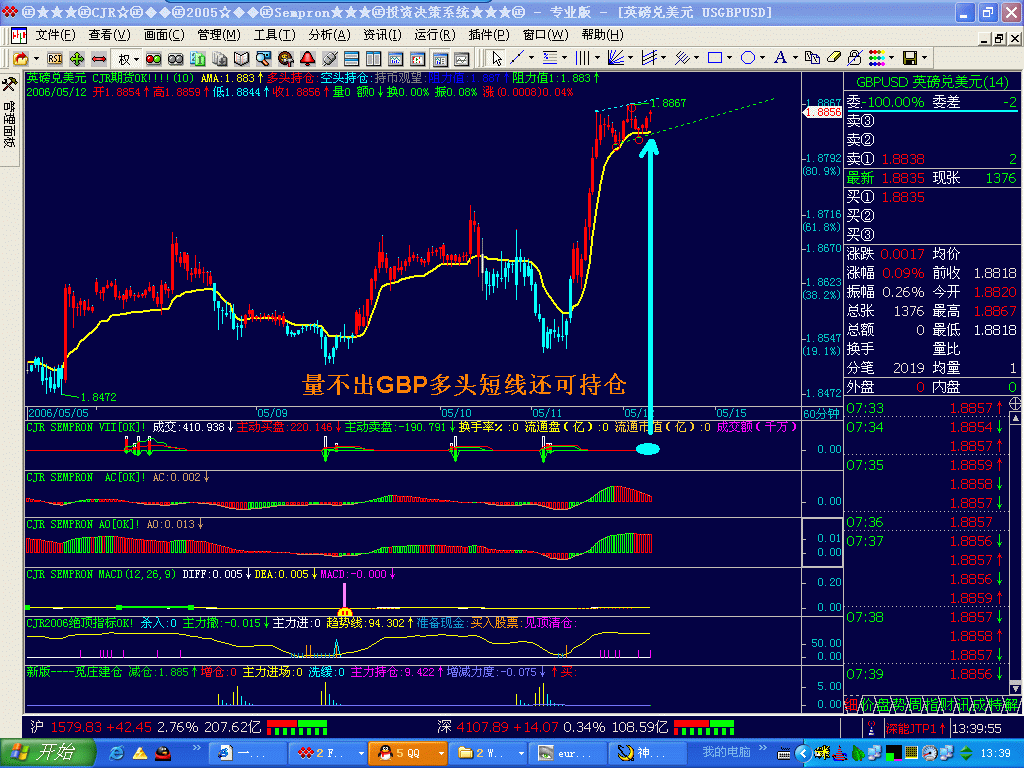
Task: Select the line drawing tool
Action: click(517, 58)
